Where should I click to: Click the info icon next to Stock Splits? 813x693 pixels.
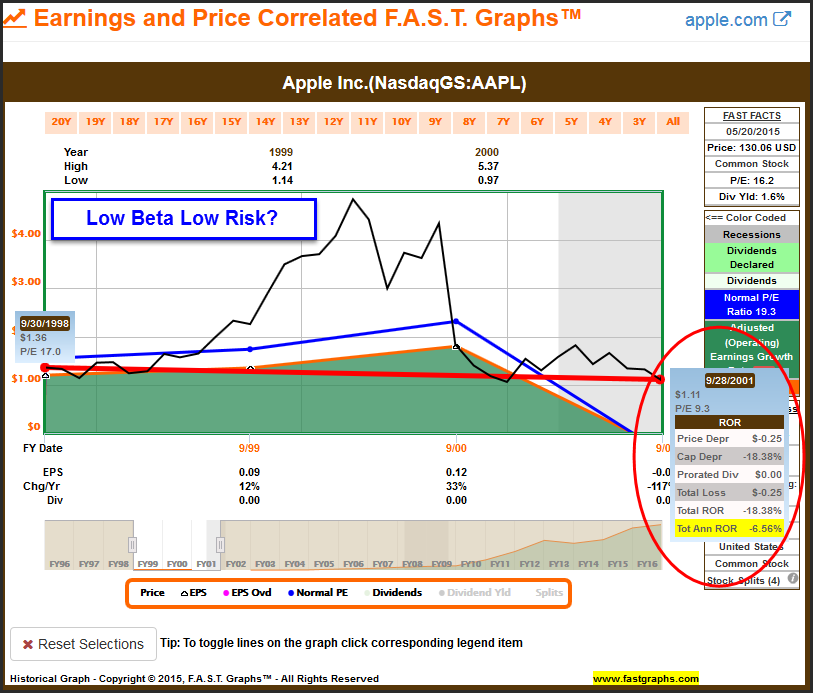pos(793,579)
